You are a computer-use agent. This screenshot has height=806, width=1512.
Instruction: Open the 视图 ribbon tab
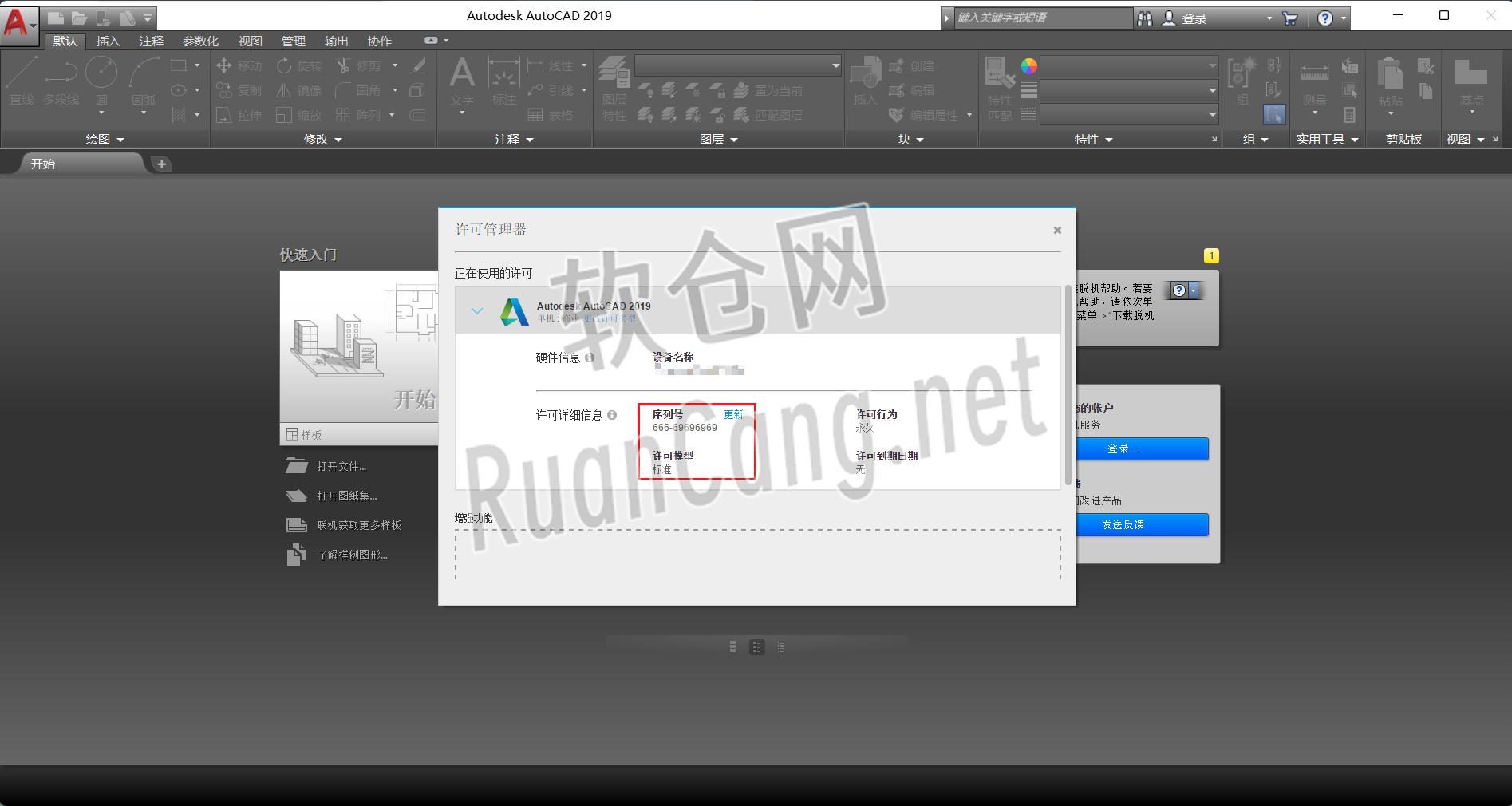pyautogui.click(x=250, y=41)
